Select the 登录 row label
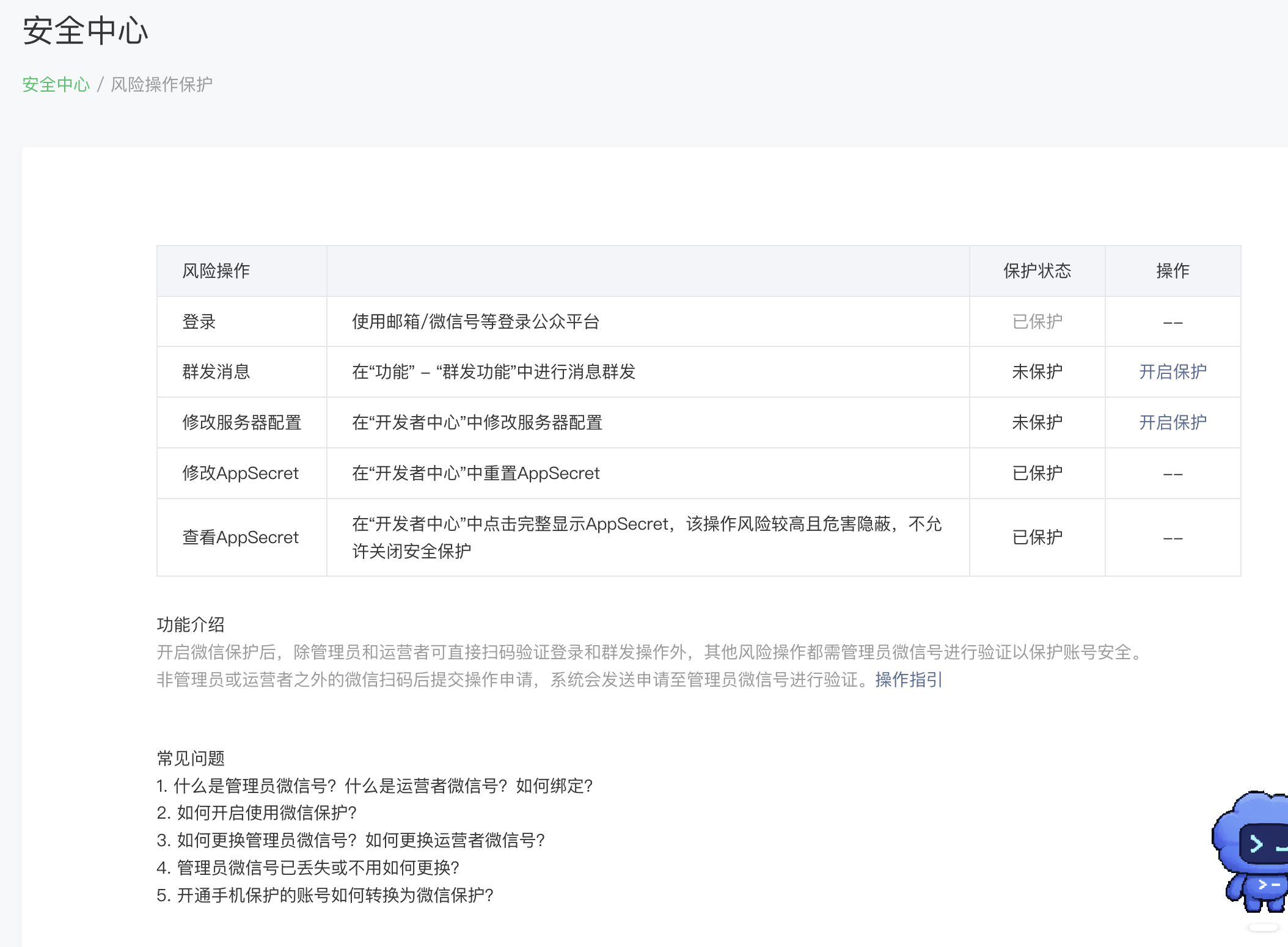This screenshot has width=1288, height=947. coord(199,321)
